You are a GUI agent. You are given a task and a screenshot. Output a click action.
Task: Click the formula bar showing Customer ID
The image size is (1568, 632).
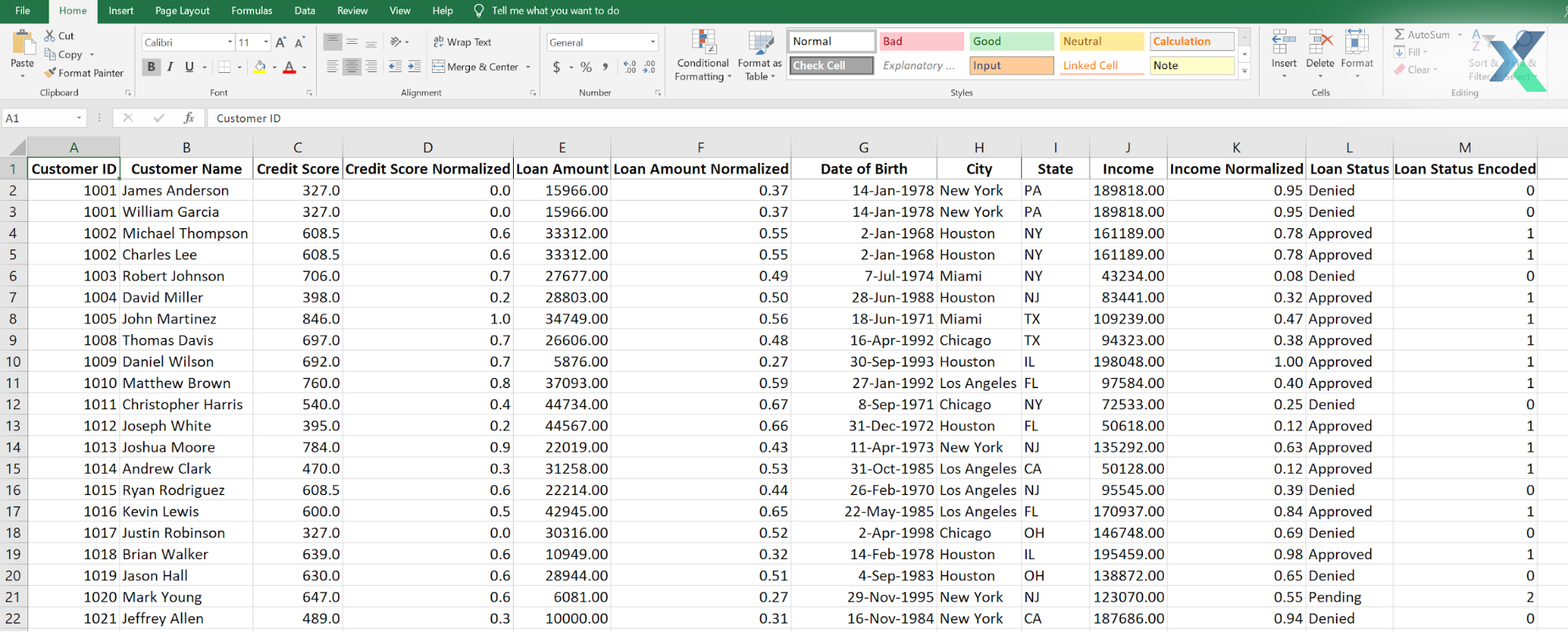pos(886,118)
